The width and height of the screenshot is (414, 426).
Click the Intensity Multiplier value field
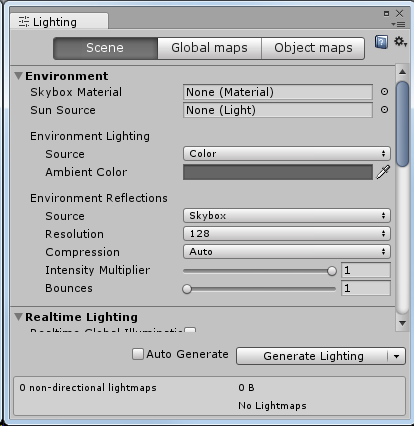click(366, 270)
